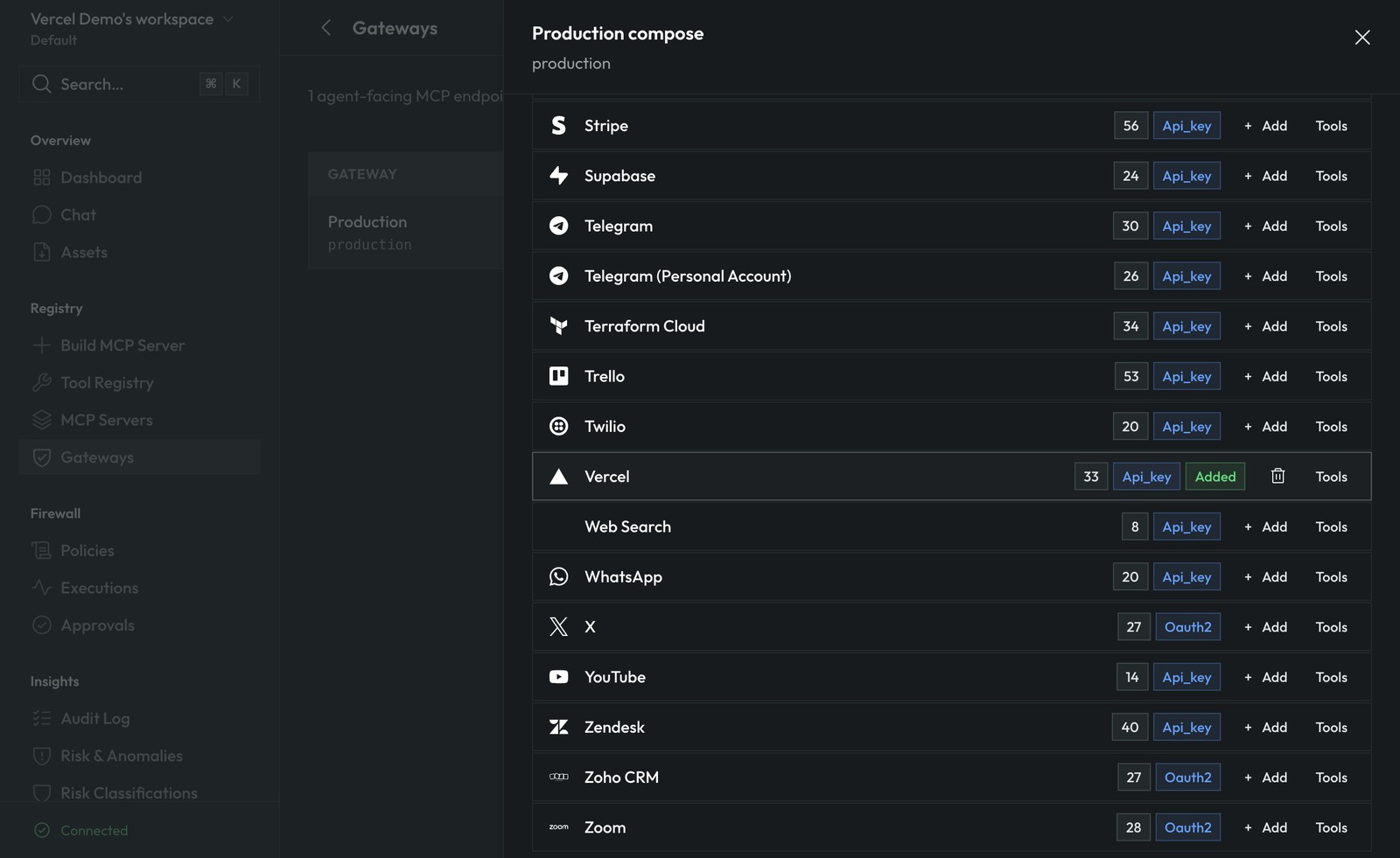This screenshot has width=1400, height=858.
Task: Click the WhatsApp logo icon
Action: pos(558,576)
